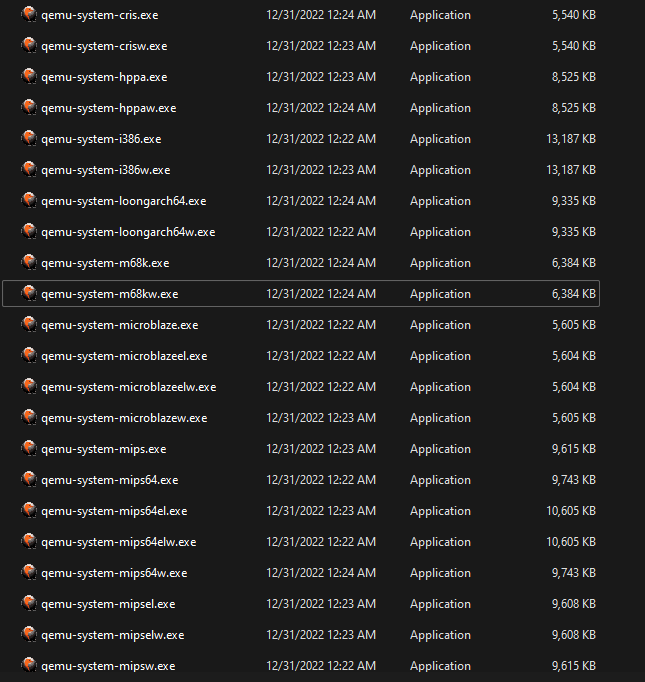
Task: Click the icon of qemu-system-mips64w.exe
Action: tap(29, 572)
